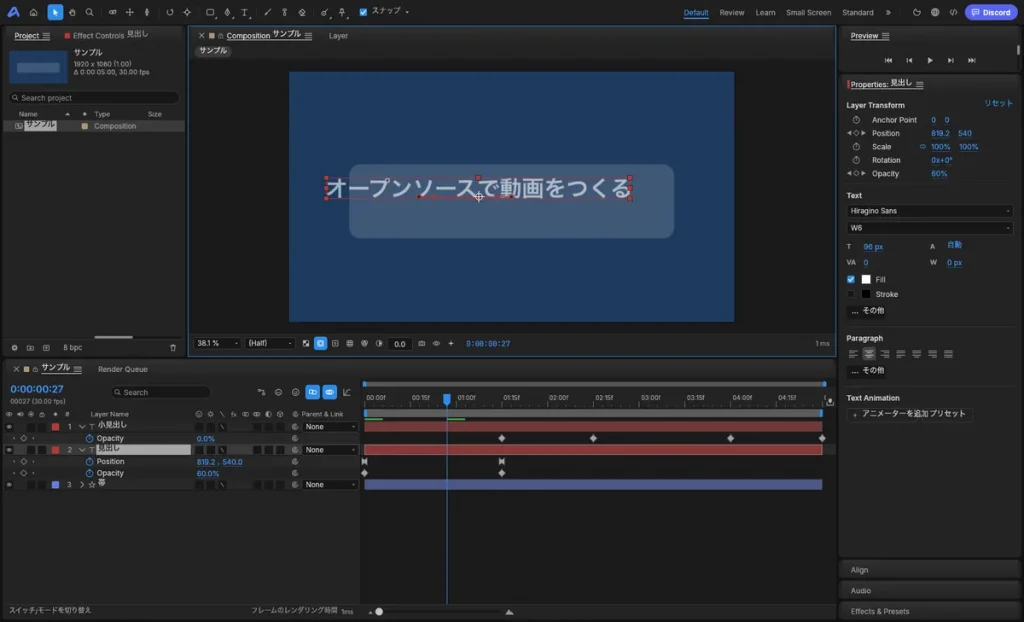Toggle the frame blending button in timeline
Screen dimensions: 1024x622
coord(312,392)
